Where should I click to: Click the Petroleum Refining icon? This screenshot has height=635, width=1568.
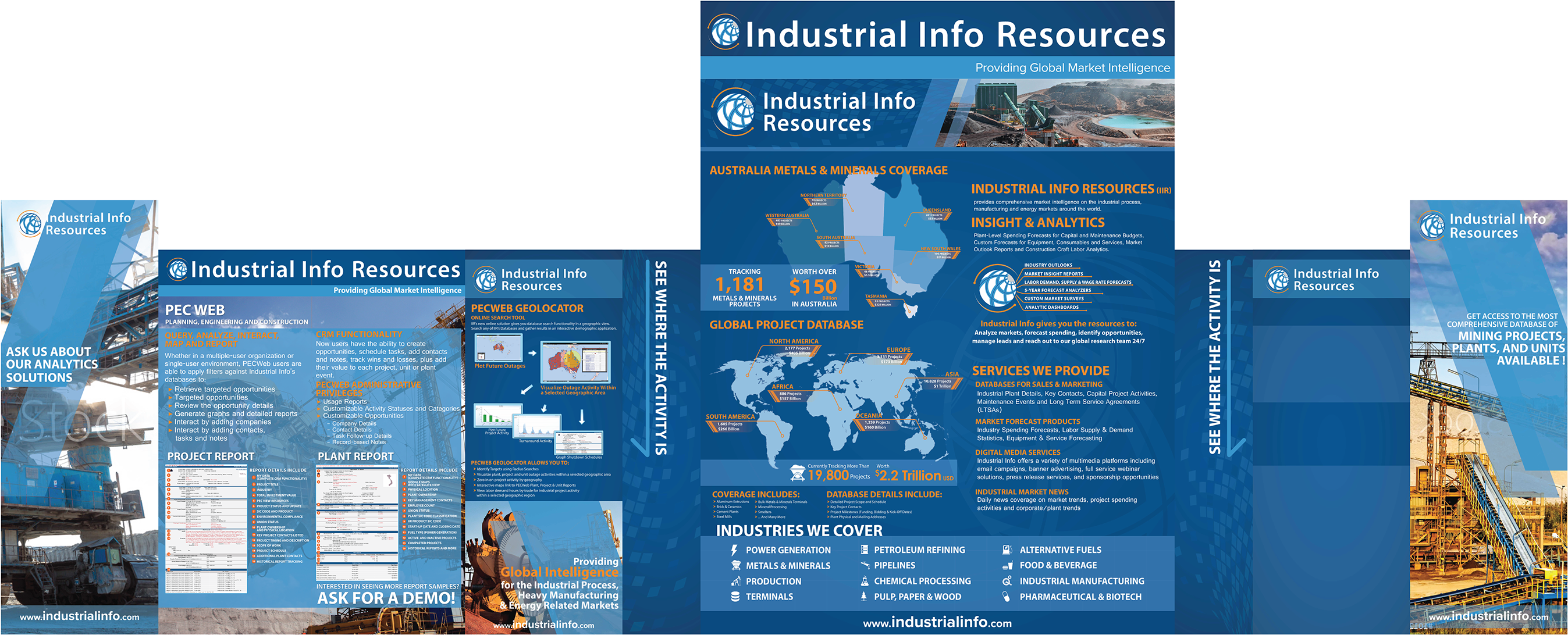(865, 550)
